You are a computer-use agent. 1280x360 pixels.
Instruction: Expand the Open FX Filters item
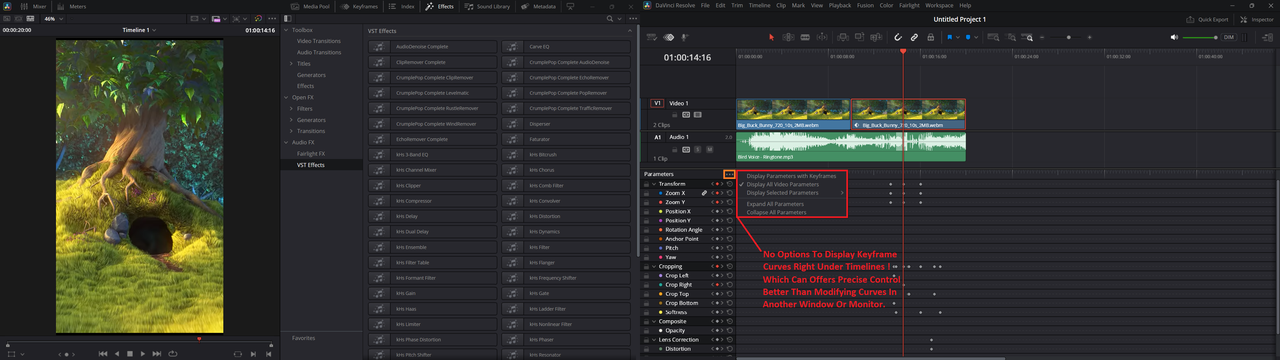click(x=291, y=108)
